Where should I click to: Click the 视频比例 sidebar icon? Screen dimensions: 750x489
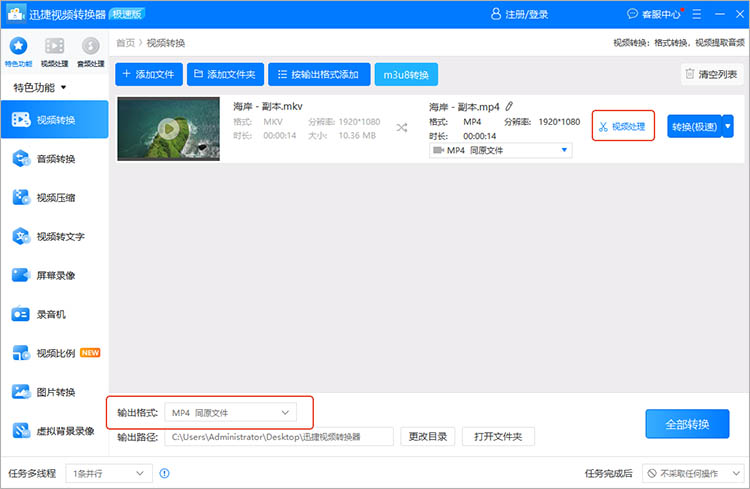click(21, 353)
